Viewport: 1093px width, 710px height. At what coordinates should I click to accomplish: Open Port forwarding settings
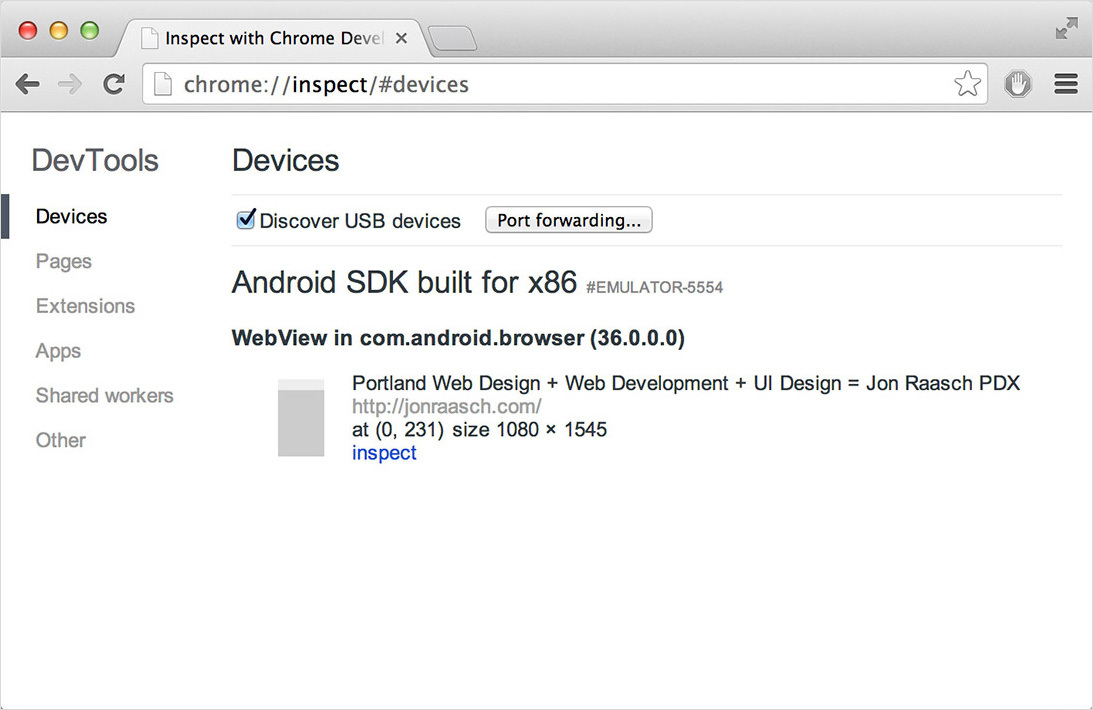[568, 220]
